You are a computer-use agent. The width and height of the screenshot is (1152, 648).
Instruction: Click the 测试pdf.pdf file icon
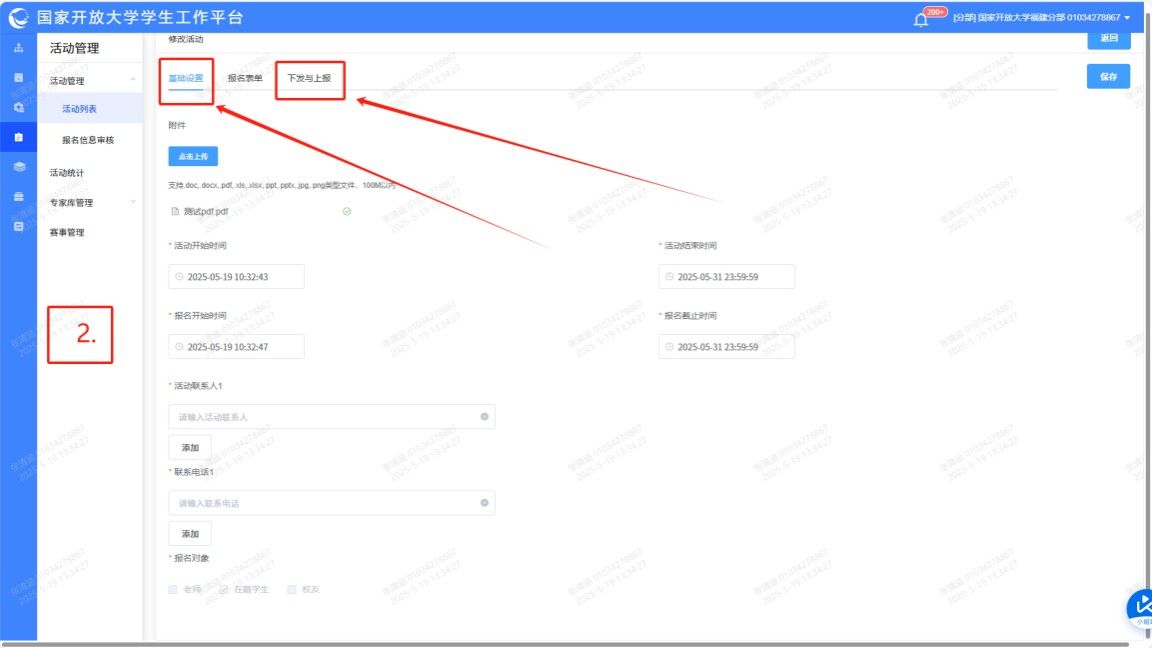(x=175, y=212)
